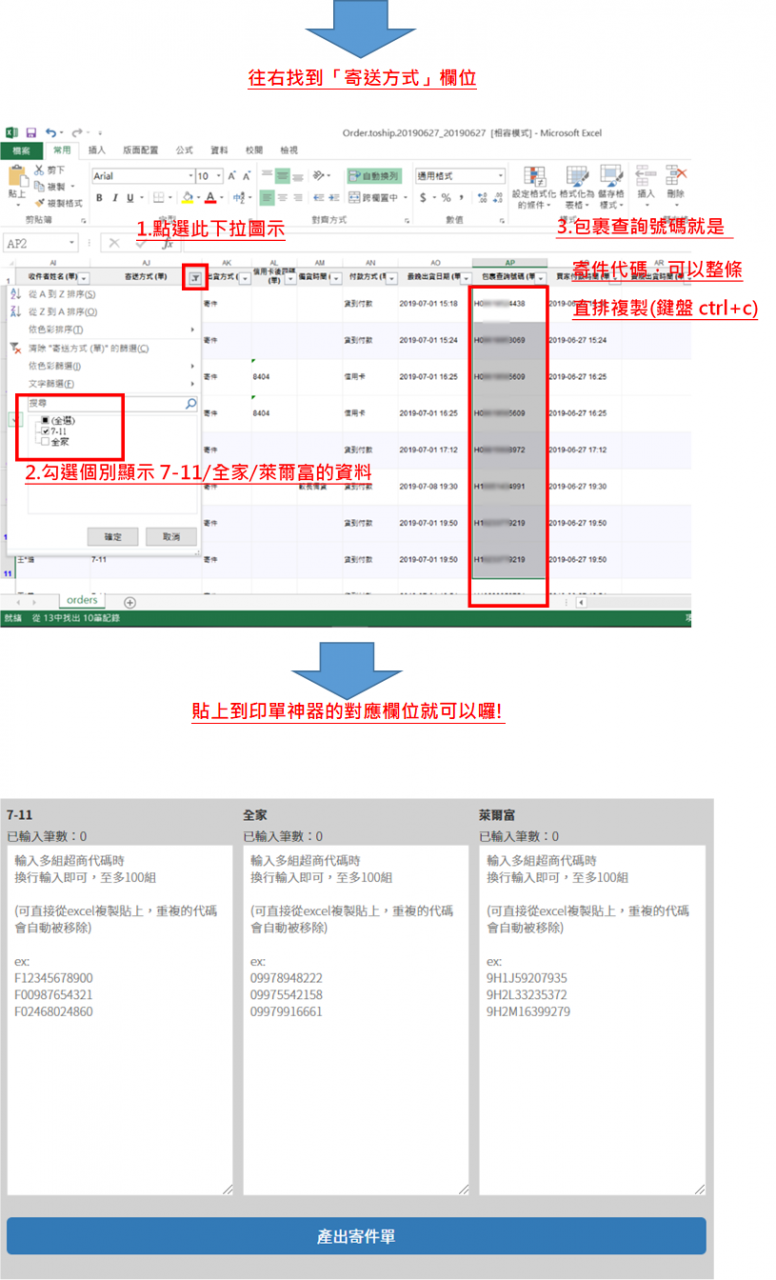Open the 包裹查詢號碼 column filter dropdown
The height and width of the screenshot is (1280, 776).
tap(540, 278)
